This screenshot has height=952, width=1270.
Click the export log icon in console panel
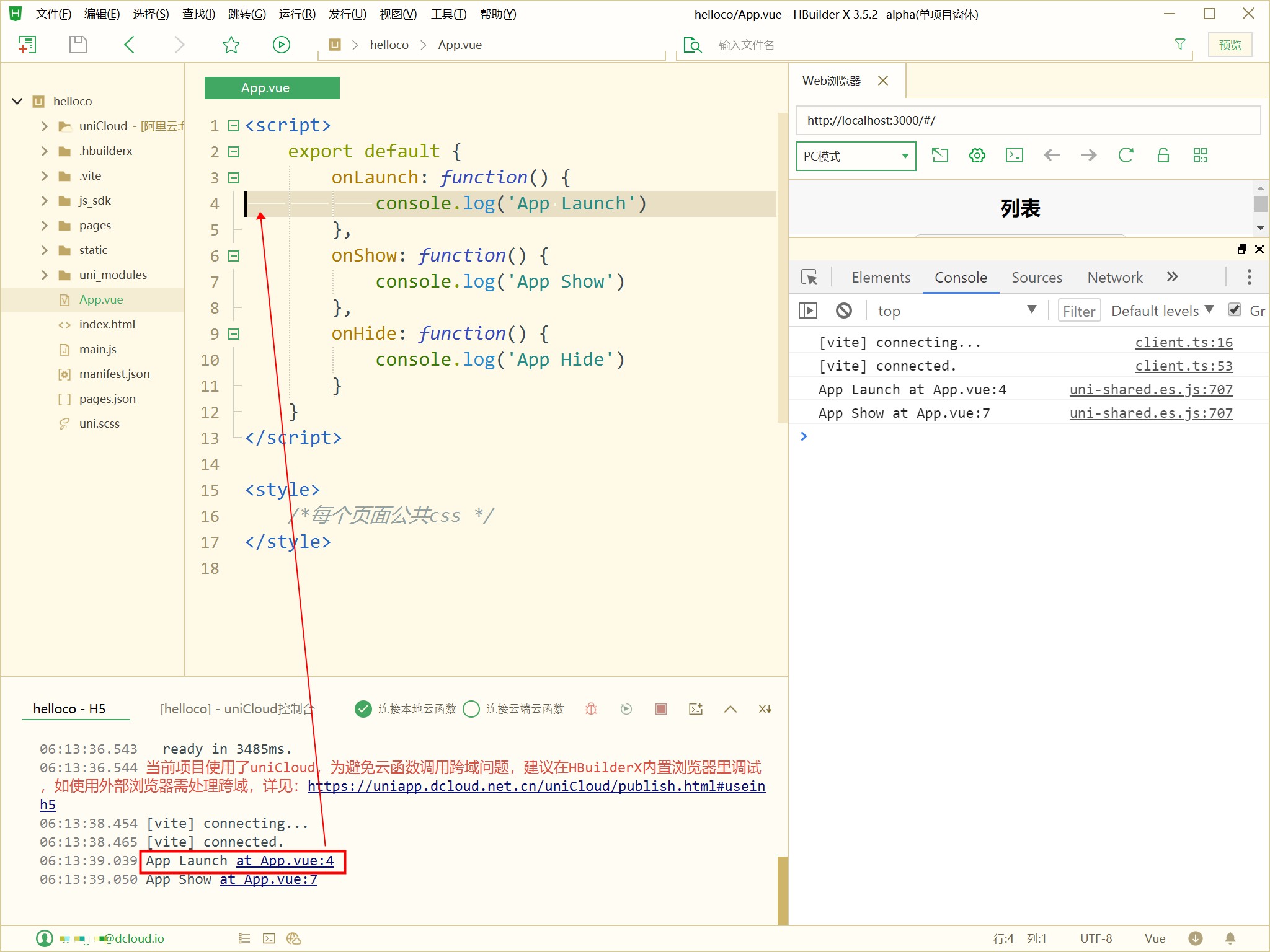696,709
